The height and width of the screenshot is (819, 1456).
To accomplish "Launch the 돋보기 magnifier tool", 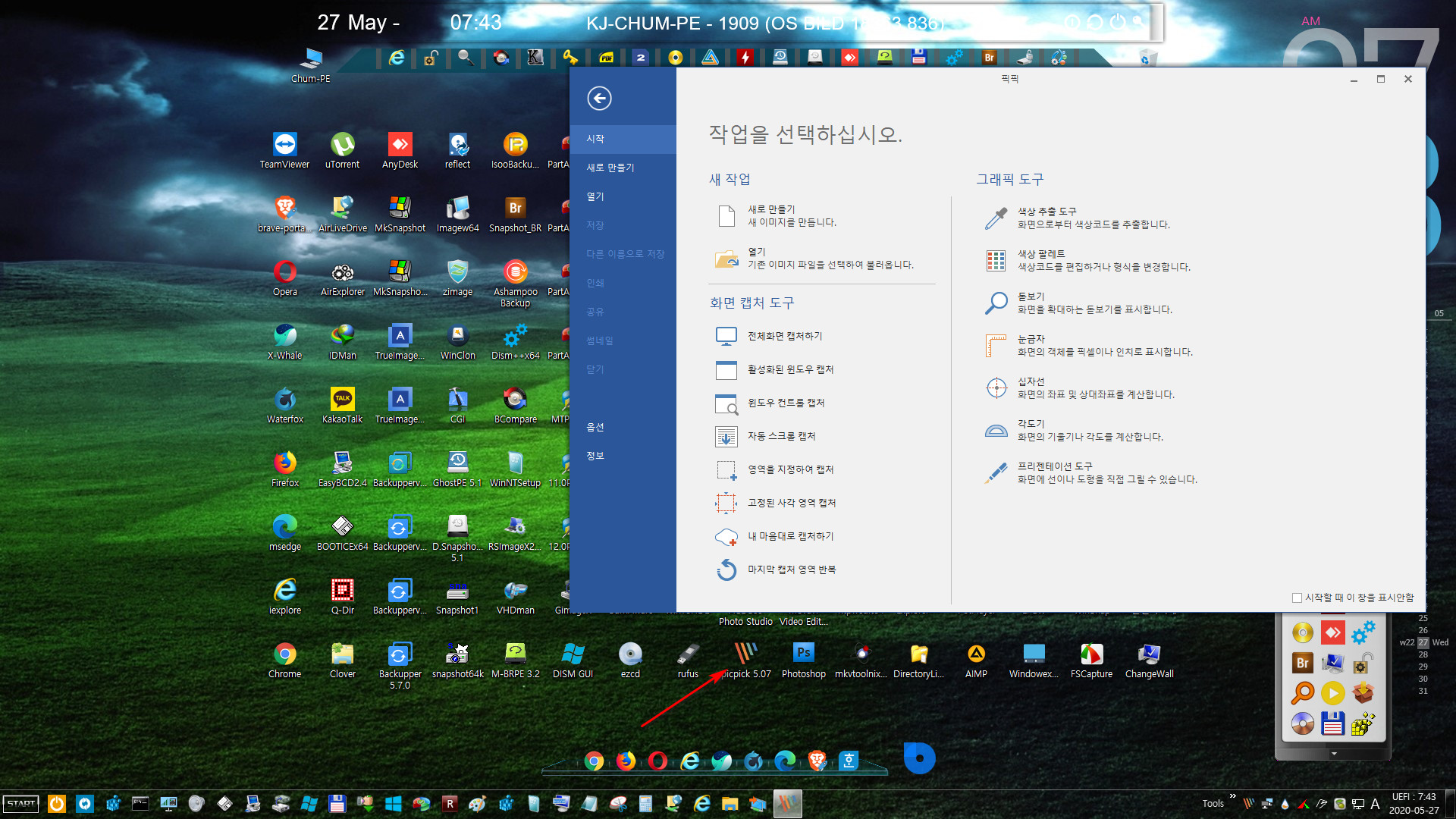I will 1078,303.
